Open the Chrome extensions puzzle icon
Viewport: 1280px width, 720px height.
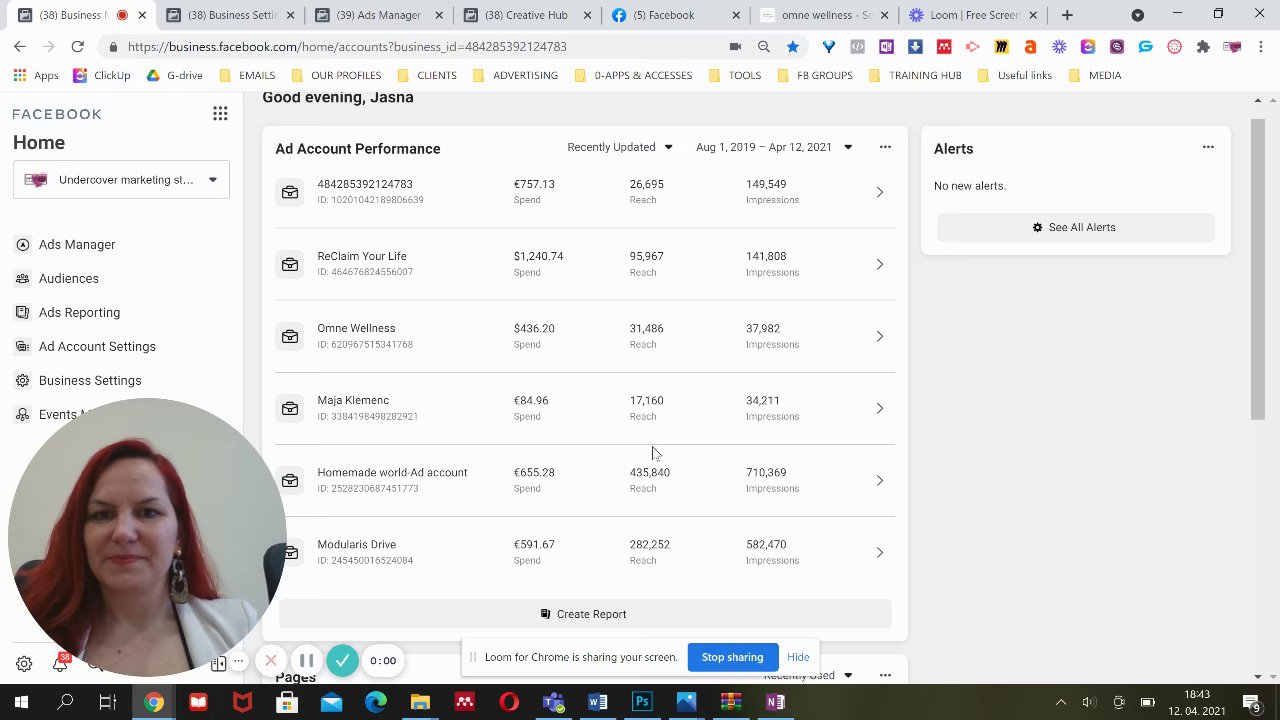point(1203,47)
